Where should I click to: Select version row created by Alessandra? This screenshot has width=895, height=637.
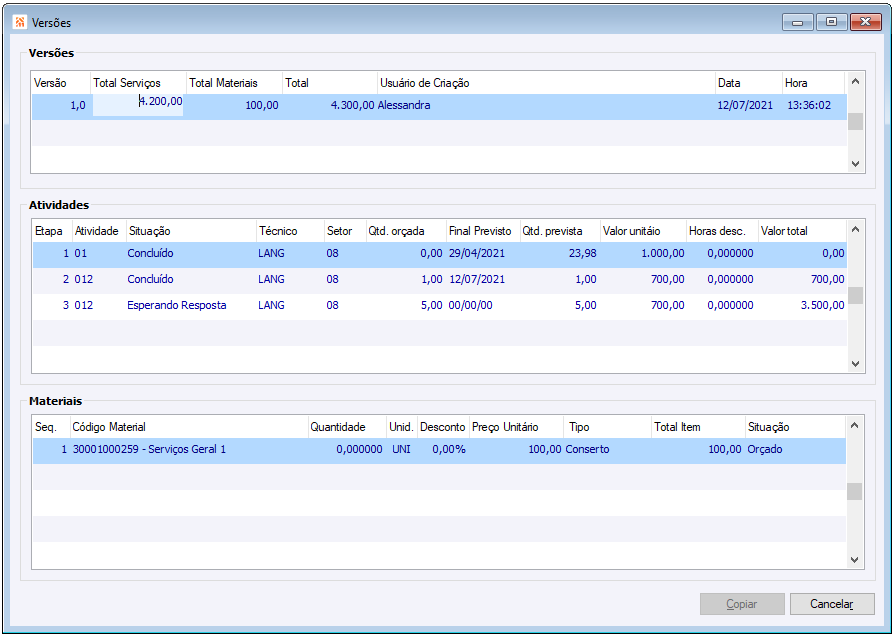click(x=404, y=106)
